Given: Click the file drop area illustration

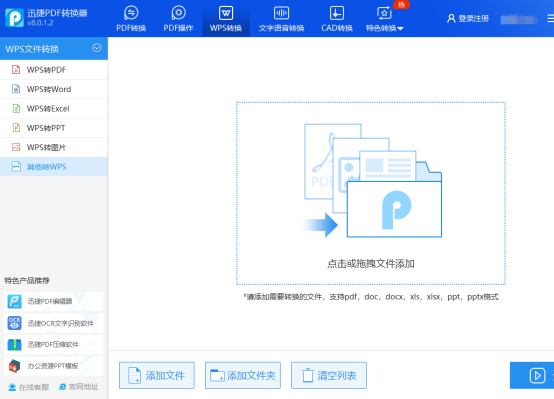Looking at the screenshot, I should click(373, 181).
